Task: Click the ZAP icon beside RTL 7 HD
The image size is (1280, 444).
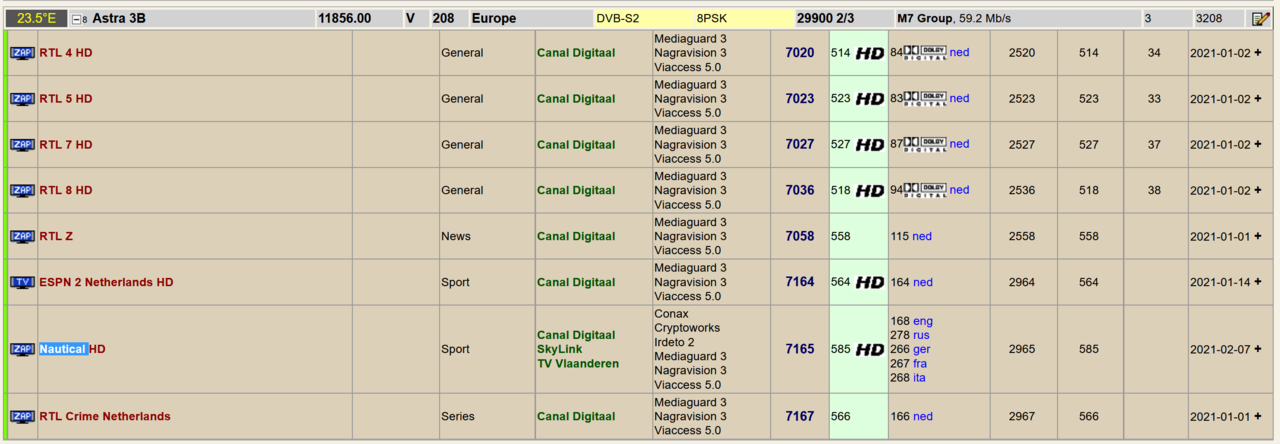Action: (22, 145)
